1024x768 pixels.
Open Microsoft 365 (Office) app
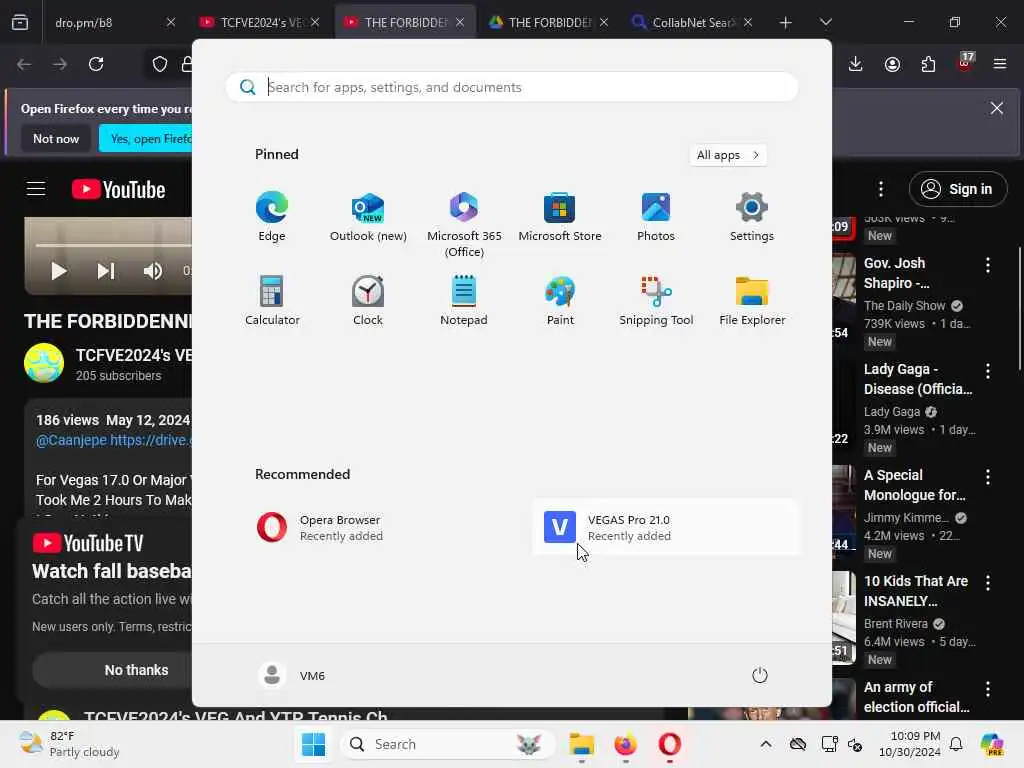[x=464, y=225]
